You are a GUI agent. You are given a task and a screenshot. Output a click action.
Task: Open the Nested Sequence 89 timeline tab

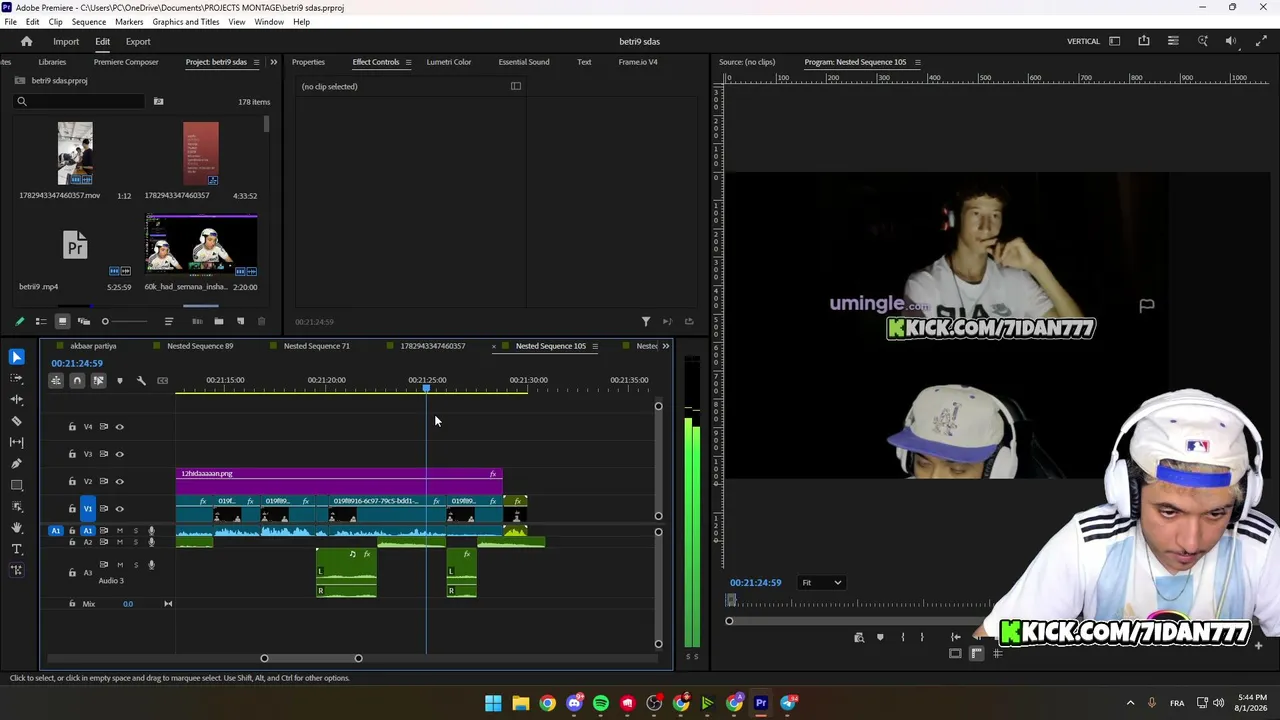pyautogui.click(x=200, y=346)
